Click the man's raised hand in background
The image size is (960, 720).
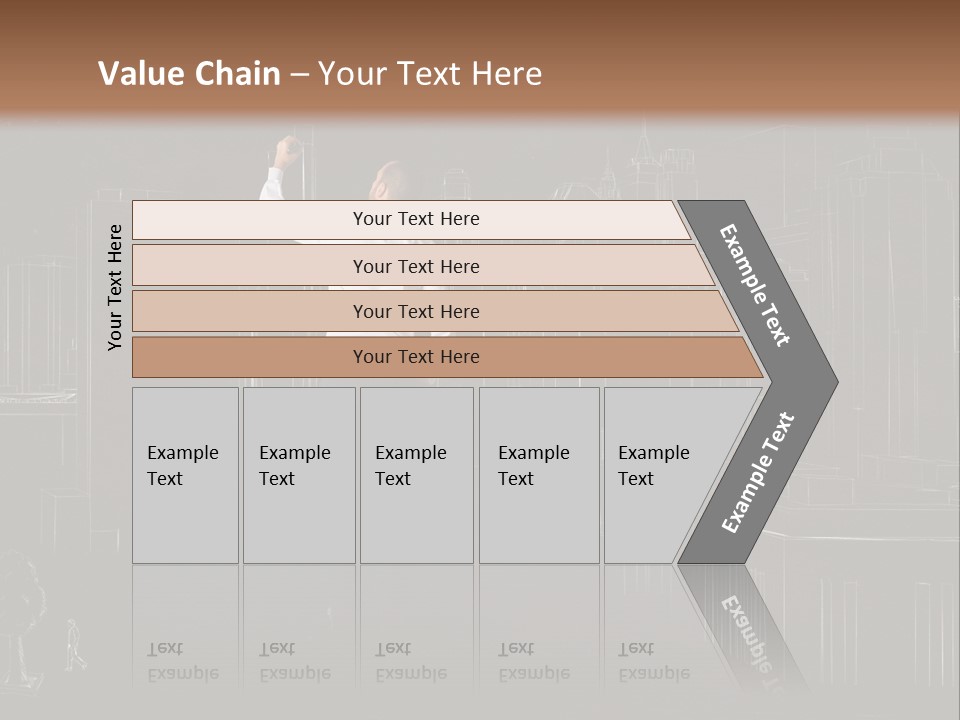287,153
